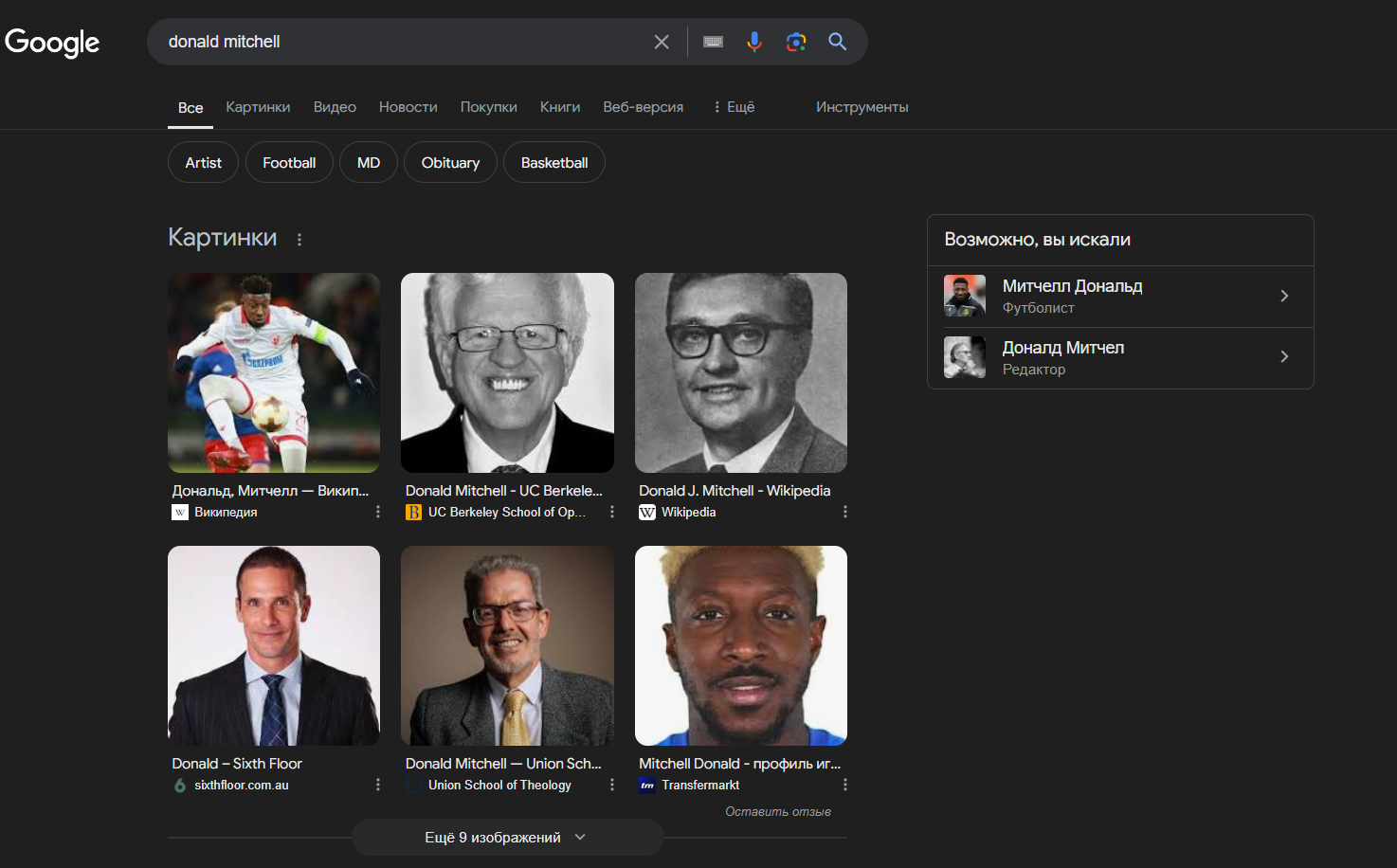This screenshot has width=1397, height=868.
Task: Switch to the Новости tab
Action: click(x=408, y=107)
